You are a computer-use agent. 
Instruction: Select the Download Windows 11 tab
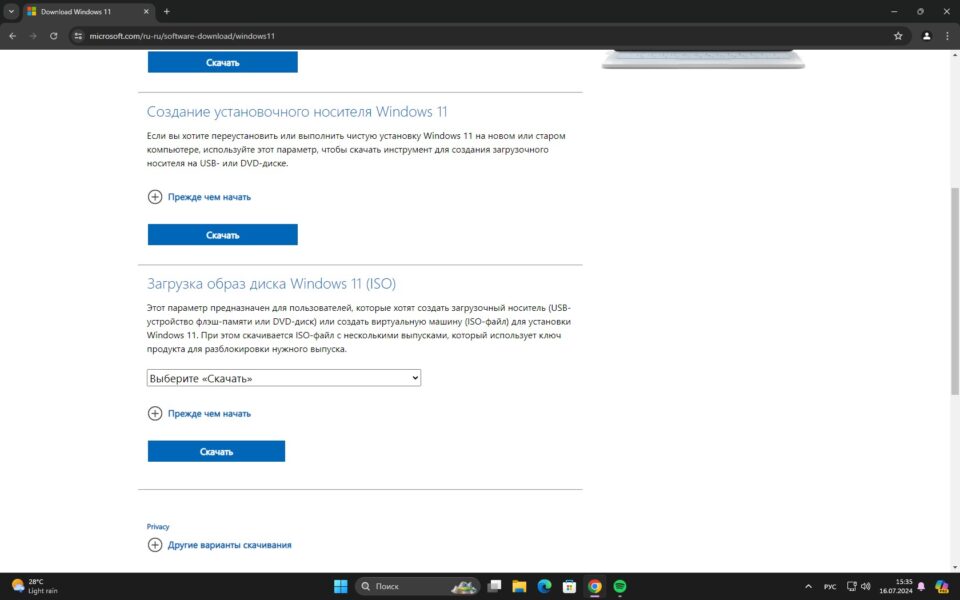(x=88, y=11)
